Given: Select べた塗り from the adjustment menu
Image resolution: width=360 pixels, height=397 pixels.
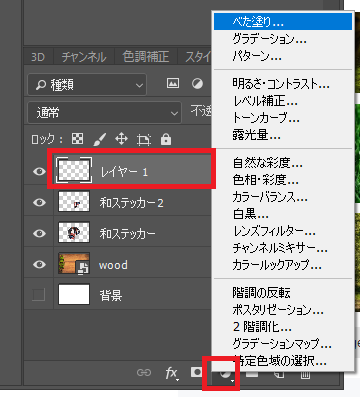Looking at the screenshot, I should [x=283, y=22].
